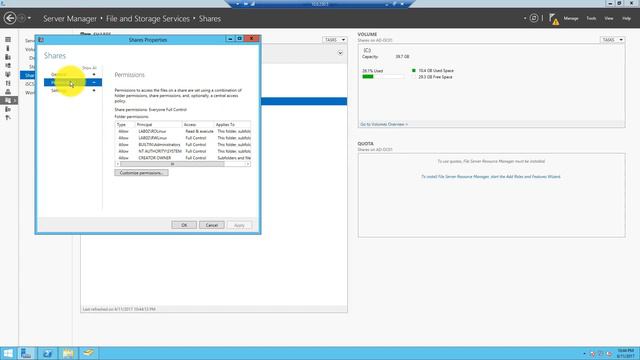Screen dimensions: 640x360
Task: Click the left scroll arrow under permissions table
Action: point(118,164)
